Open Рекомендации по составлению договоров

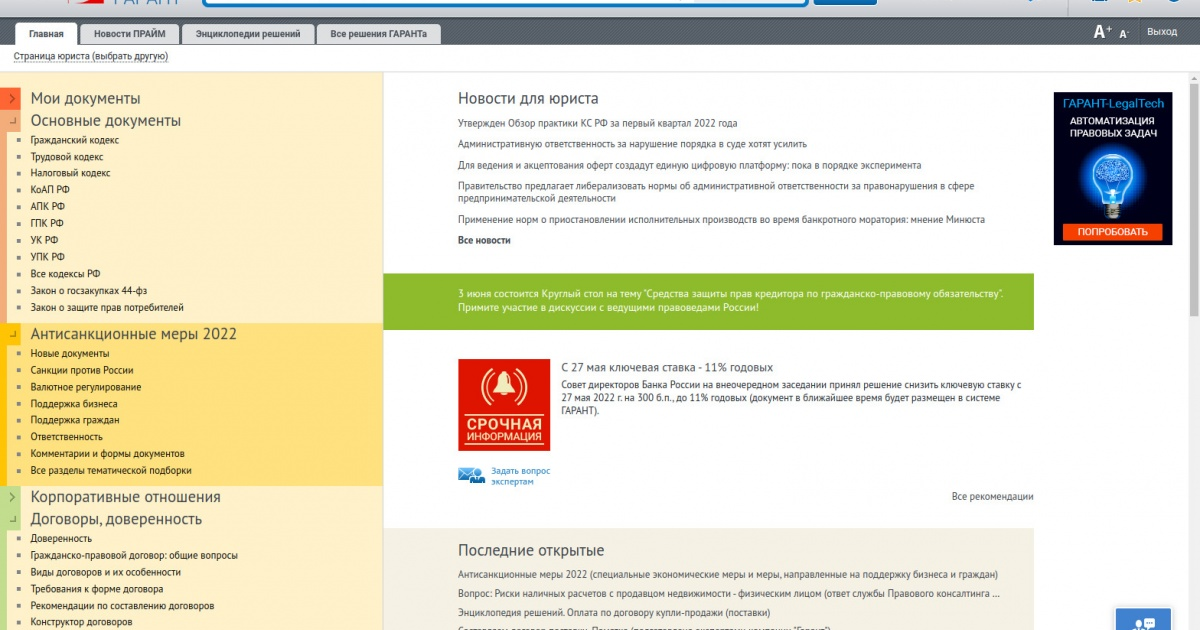click(123, 606)
